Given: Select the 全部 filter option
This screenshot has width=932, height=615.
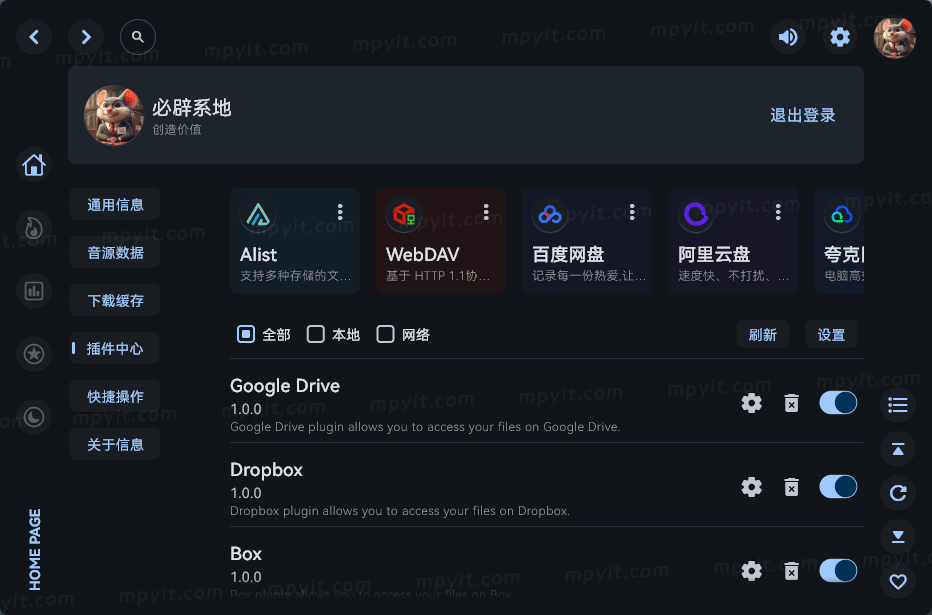Looking at the screenshot, I should click(263, 335).
